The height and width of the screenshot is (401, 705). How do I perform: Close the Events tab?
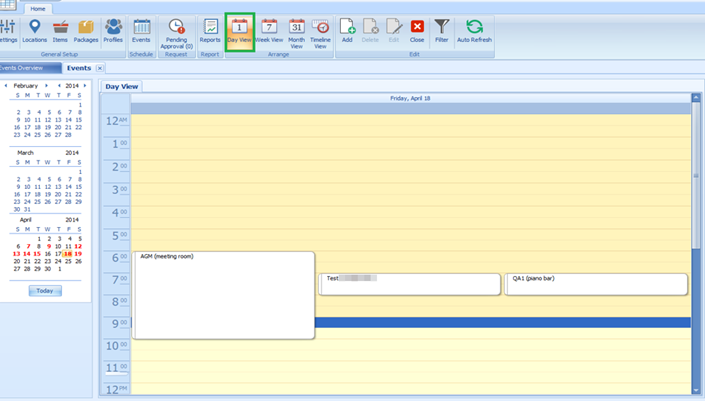[x=100, y=68]
